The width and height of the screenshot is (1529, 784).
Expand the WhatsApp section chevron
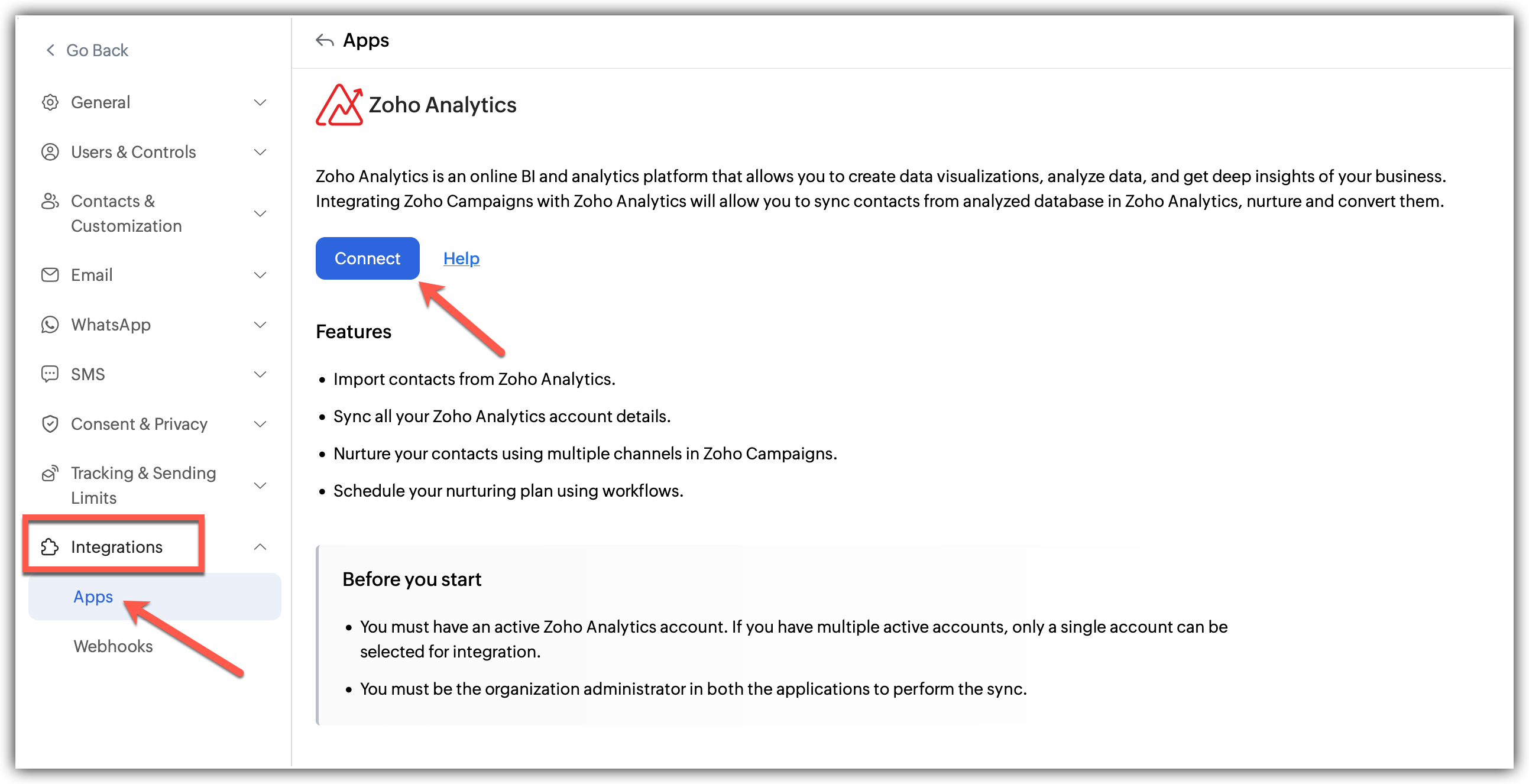pos(260,325)
